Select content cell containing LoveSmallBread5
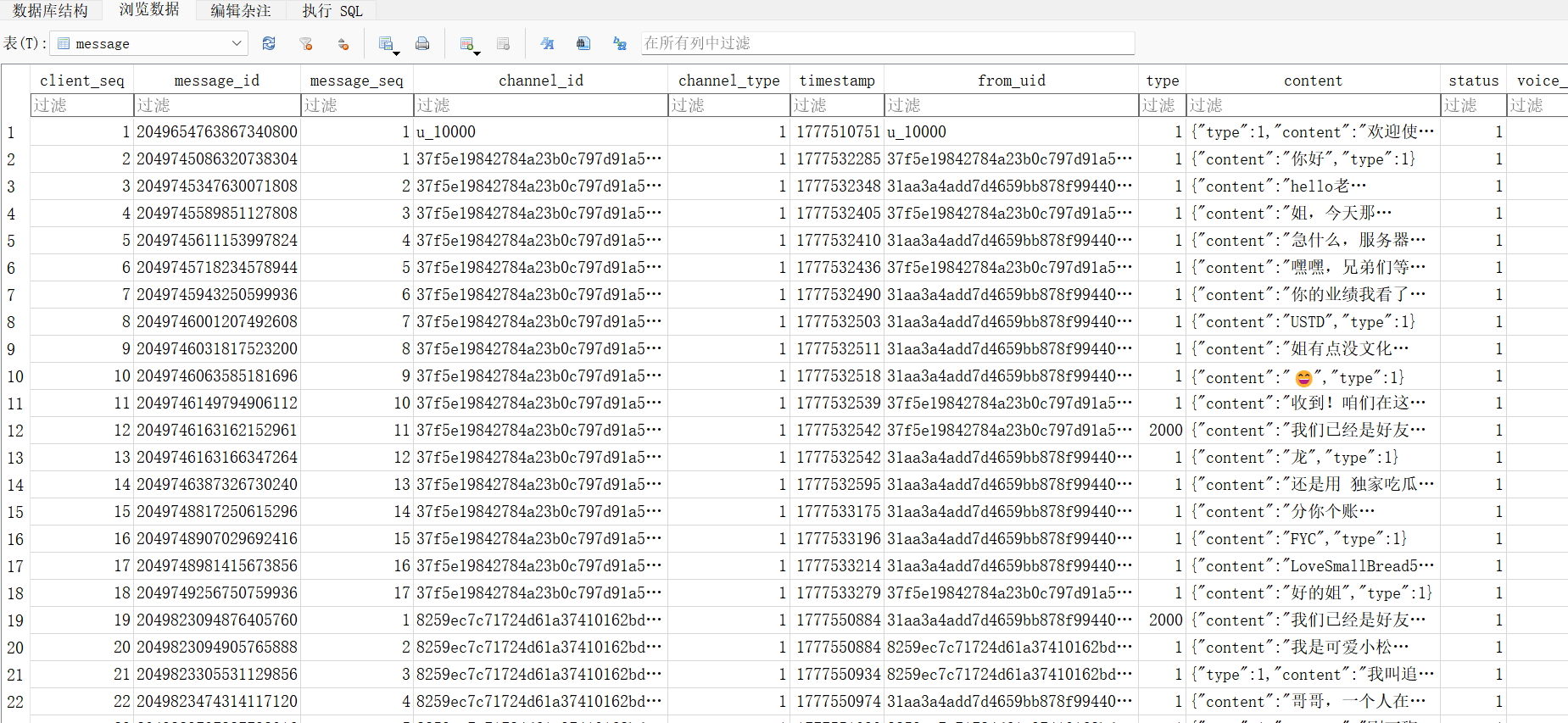Viewport: 1568px width, 723px height. 1314,566
